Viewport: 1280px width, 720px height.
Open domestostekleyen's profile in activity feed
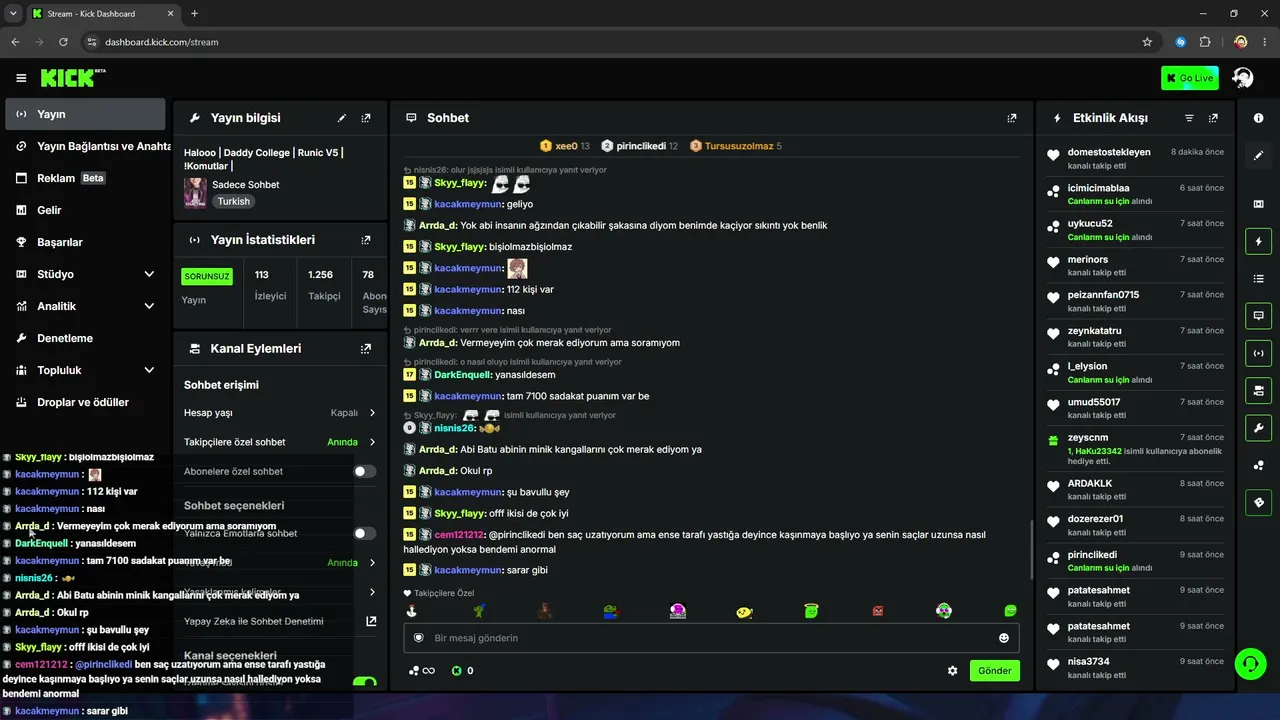pos(1109,152)
